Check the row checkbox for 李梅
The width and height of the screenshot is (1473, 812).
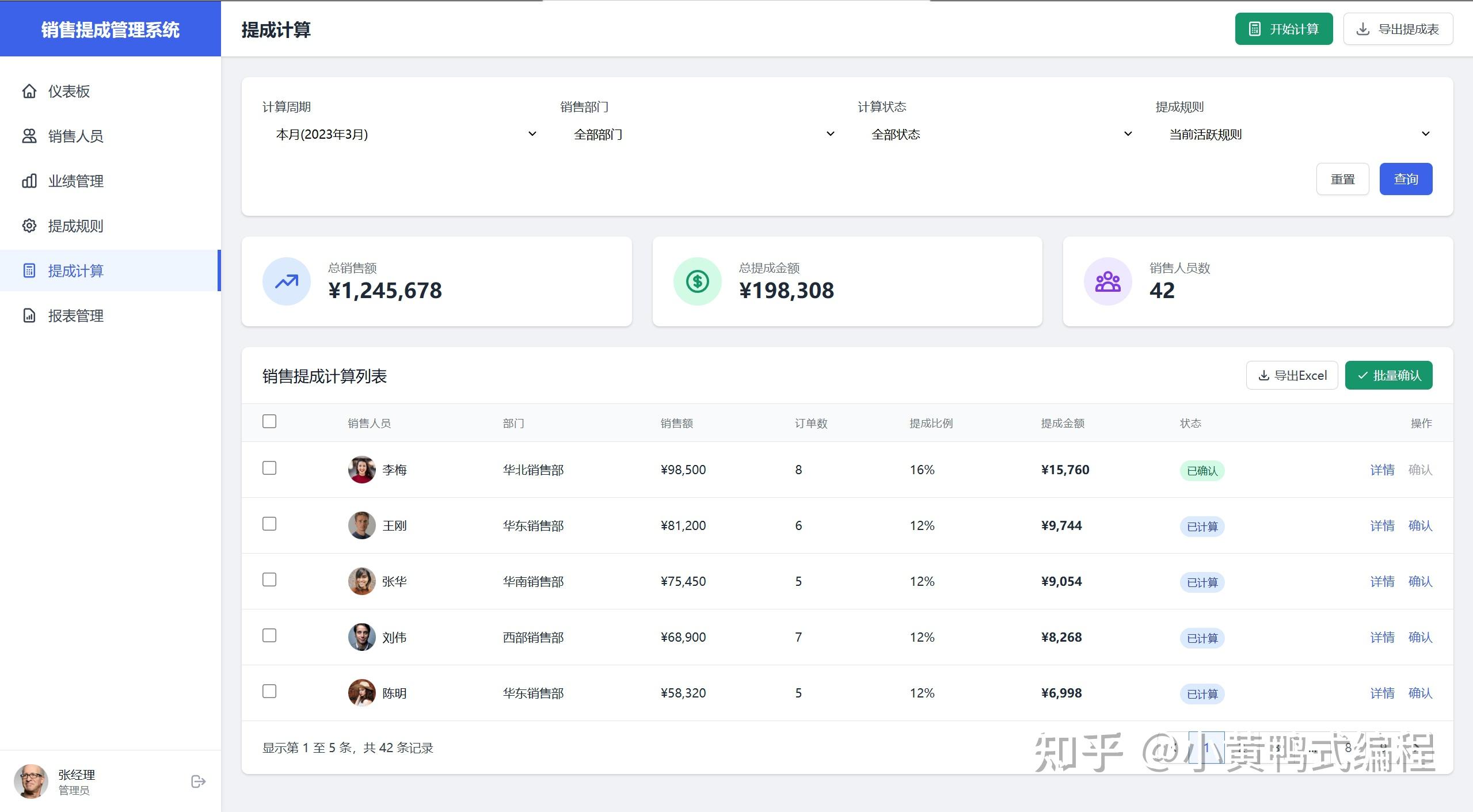click(x=269, y=468)
